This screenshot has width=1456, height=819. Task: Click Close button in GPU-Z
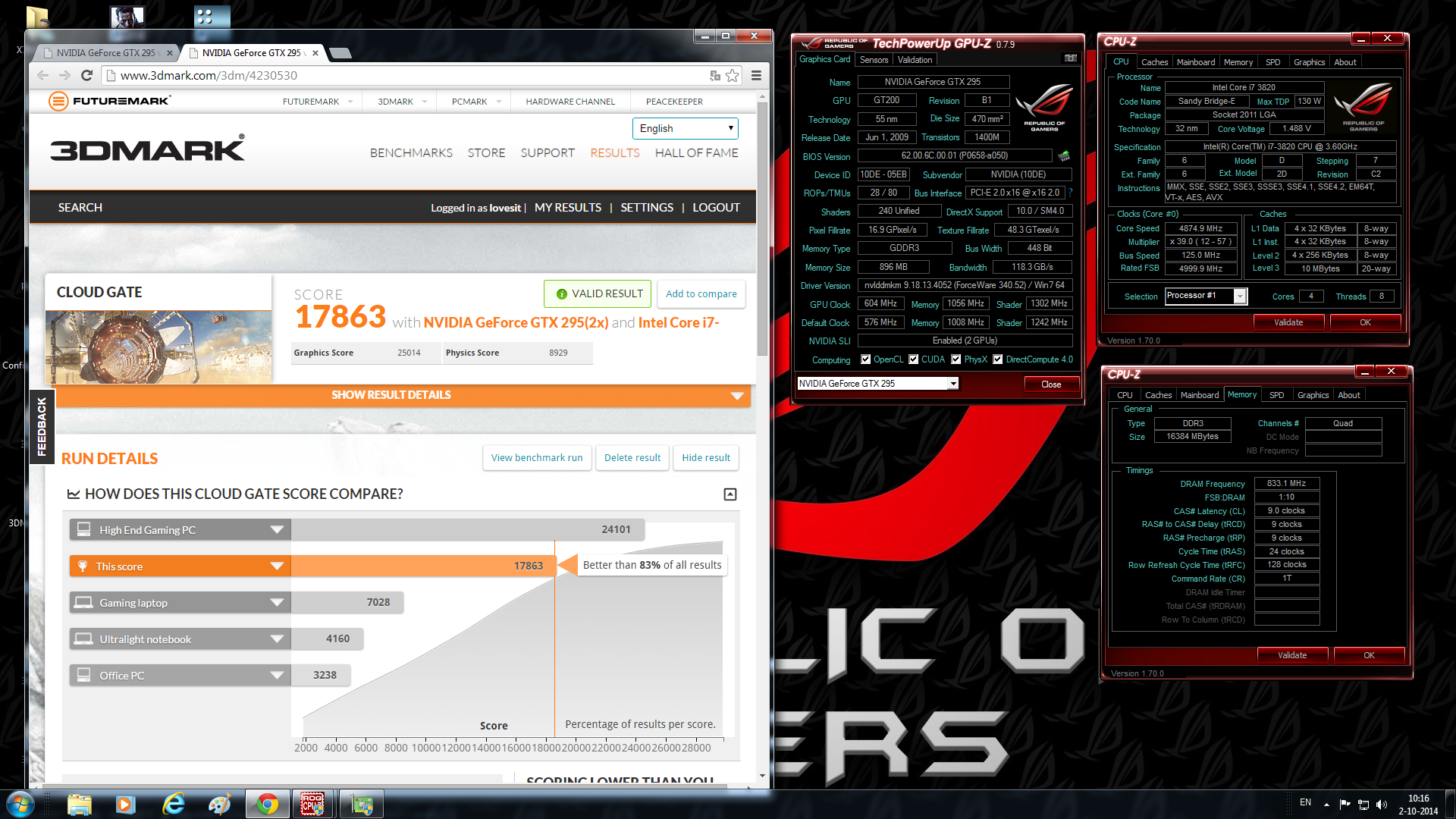[1051, 384]
